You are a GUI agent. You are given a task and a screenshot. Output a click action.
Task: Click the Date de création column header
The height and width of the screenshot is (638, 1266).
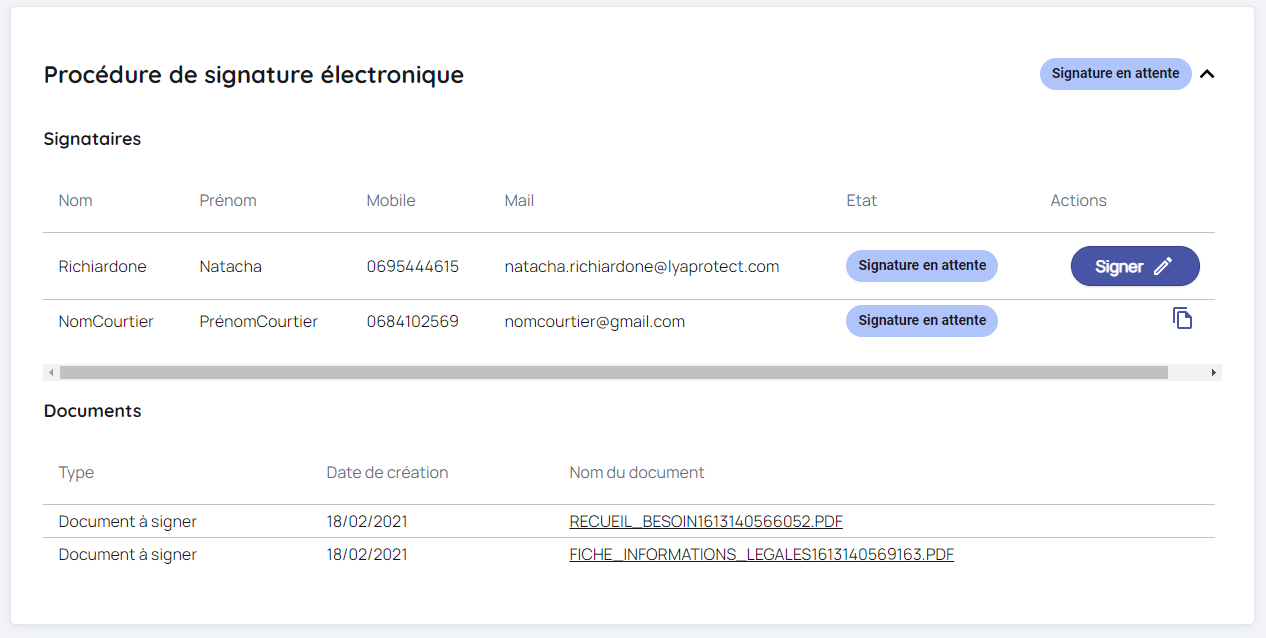point(387,472)
